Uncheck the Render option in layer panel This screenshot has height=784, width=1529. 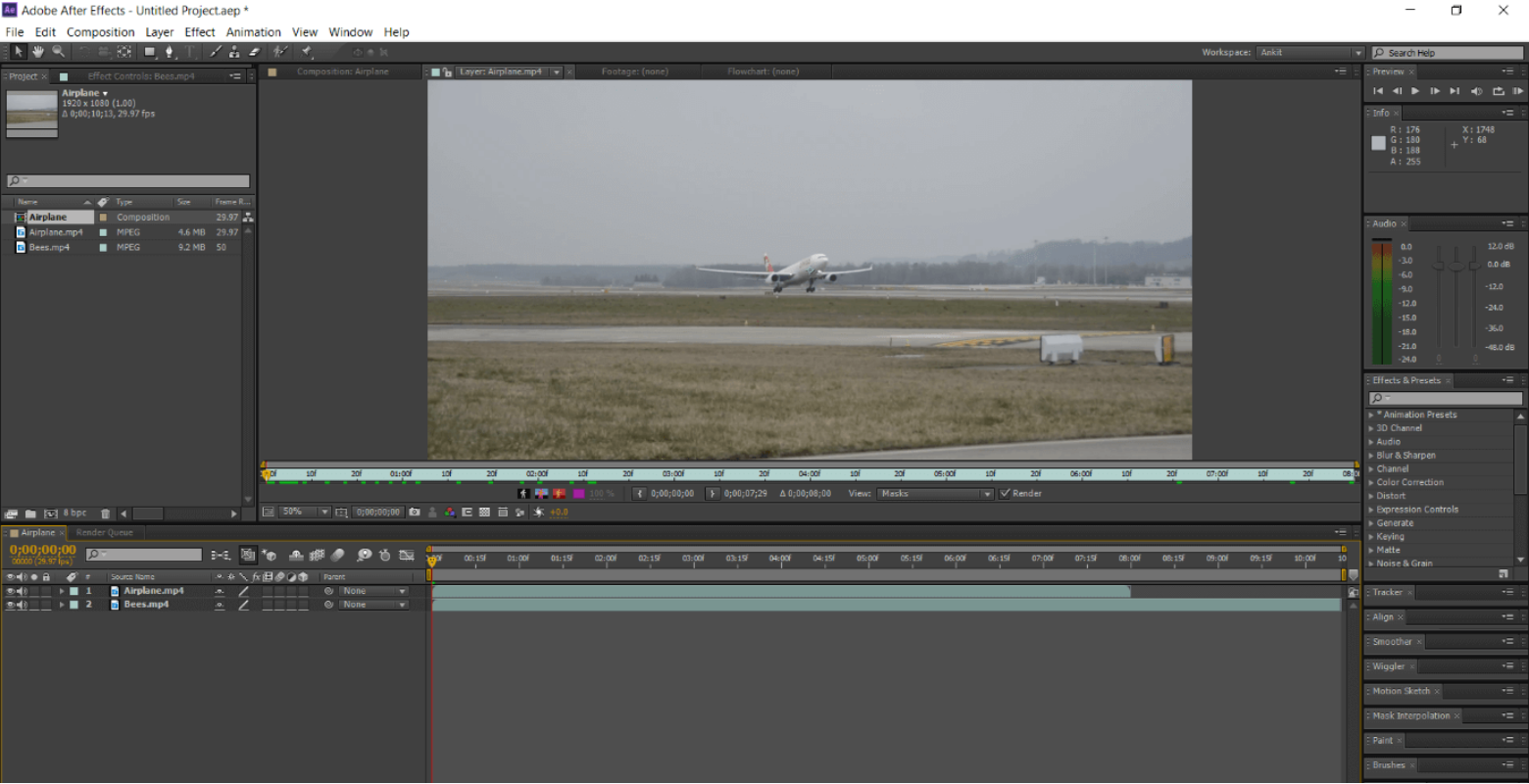click(1006, 493)
